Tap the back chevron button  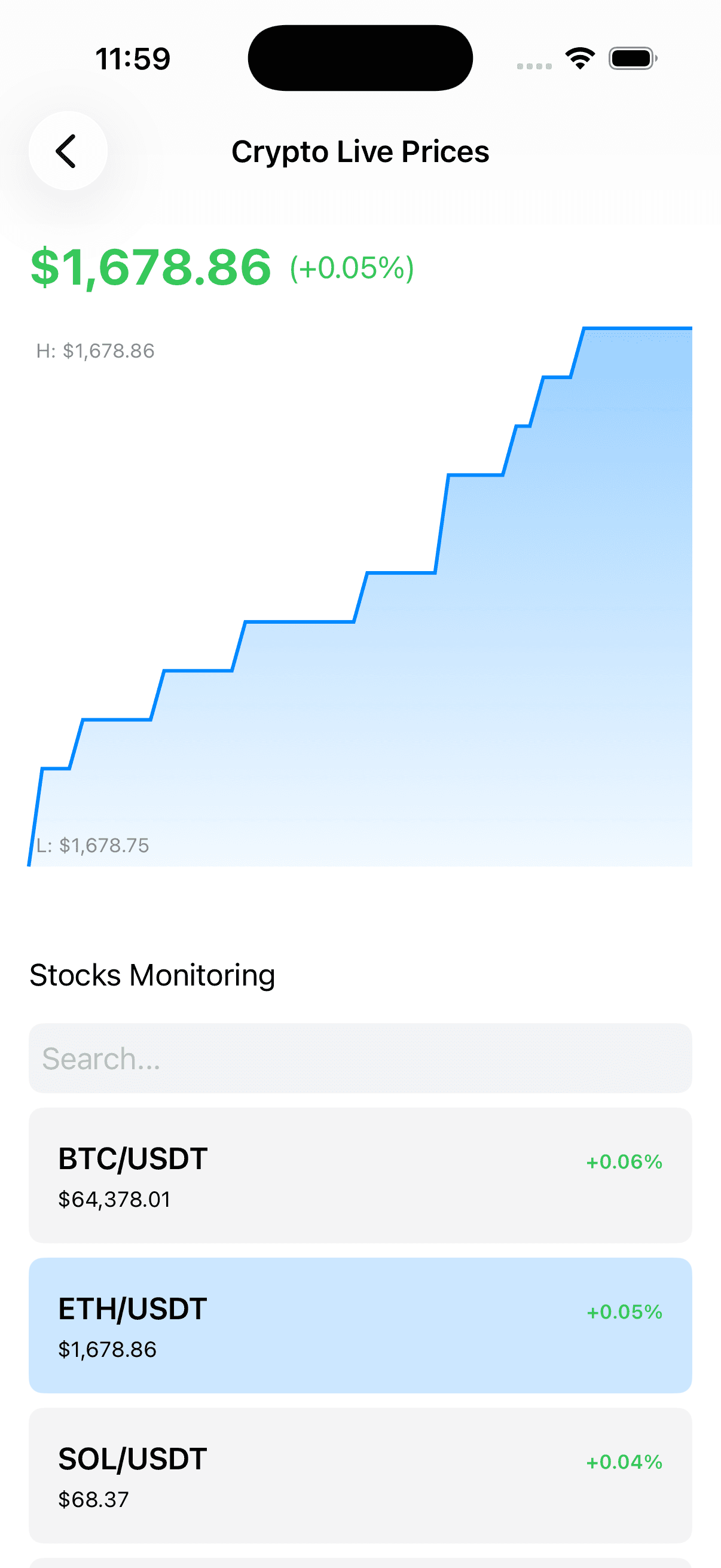(68, 150)
